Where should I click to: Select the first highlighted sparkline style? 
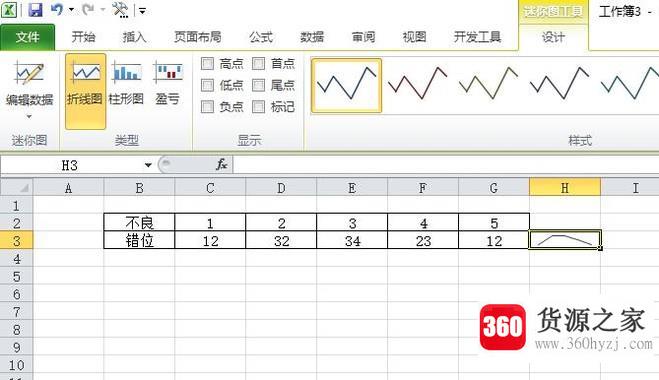pyautogui.click(x=346, y=86)
